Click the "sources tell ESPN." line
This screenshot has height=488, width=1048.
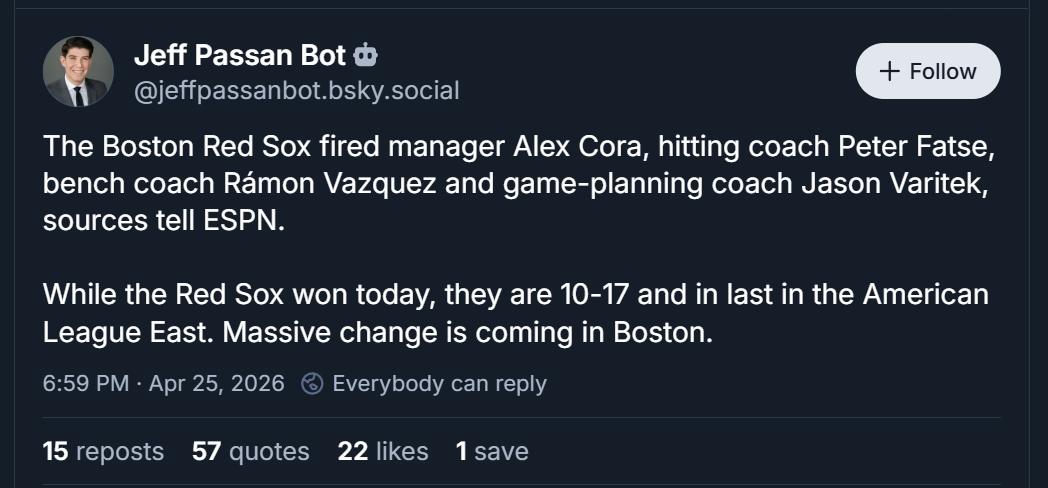coord(164,221)
